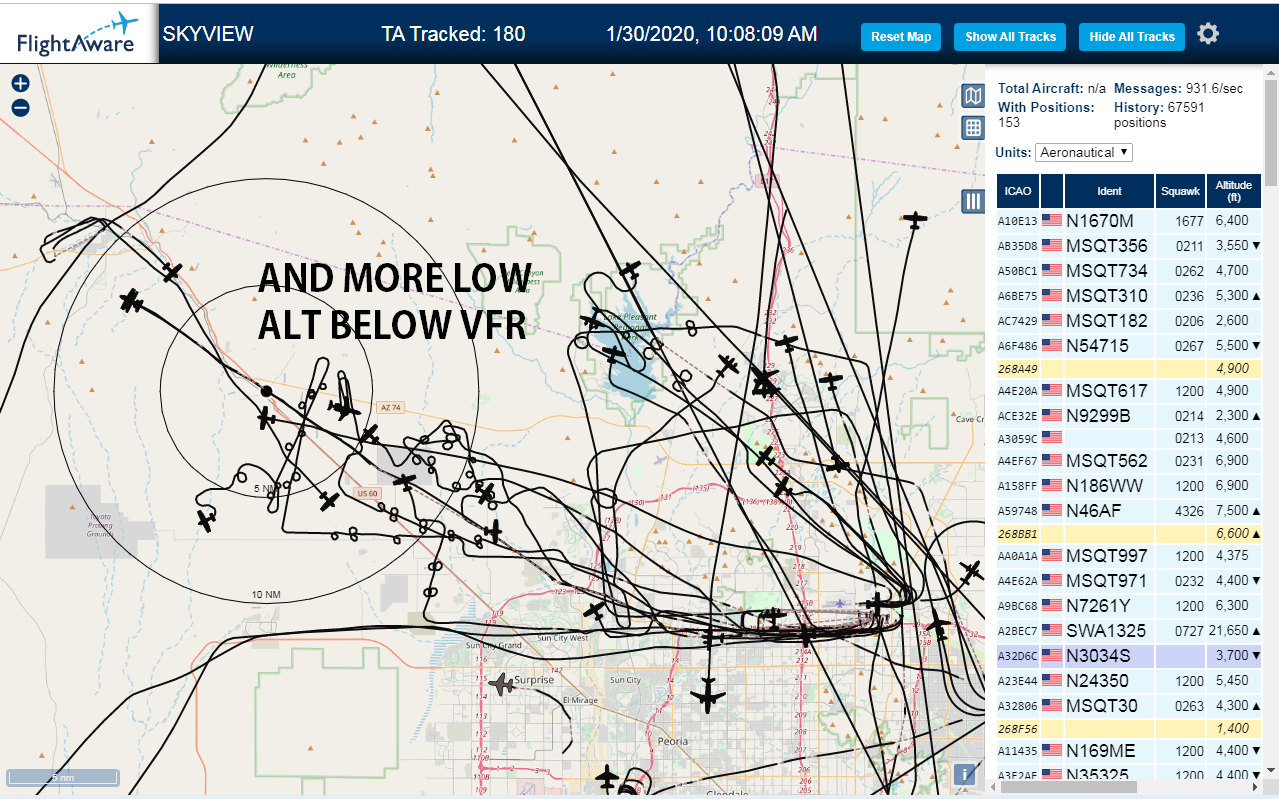Click Show All Tracks button

point(1010,37)
